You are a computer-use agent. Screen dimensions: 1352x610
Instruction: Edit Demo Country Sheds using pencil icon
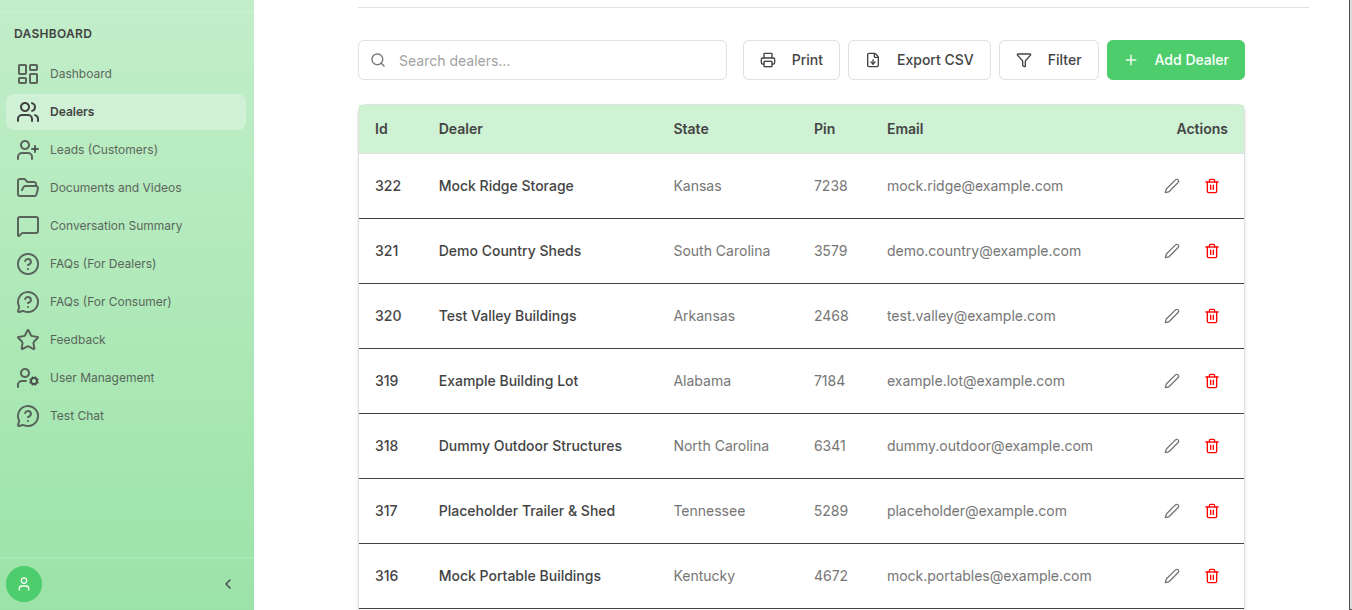click(x=1172, y=251)
